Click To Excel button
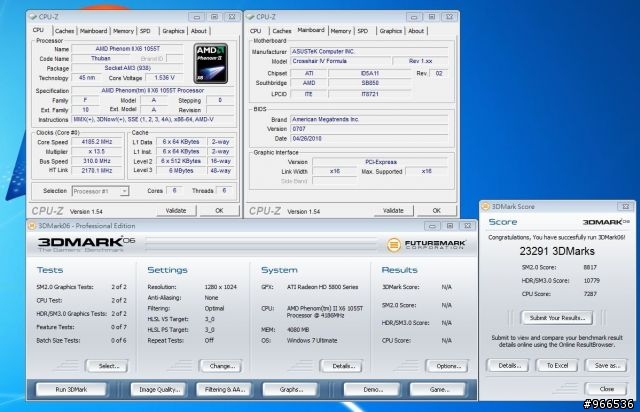The height and width of the screenshot is (412, 640). point(557,365)
